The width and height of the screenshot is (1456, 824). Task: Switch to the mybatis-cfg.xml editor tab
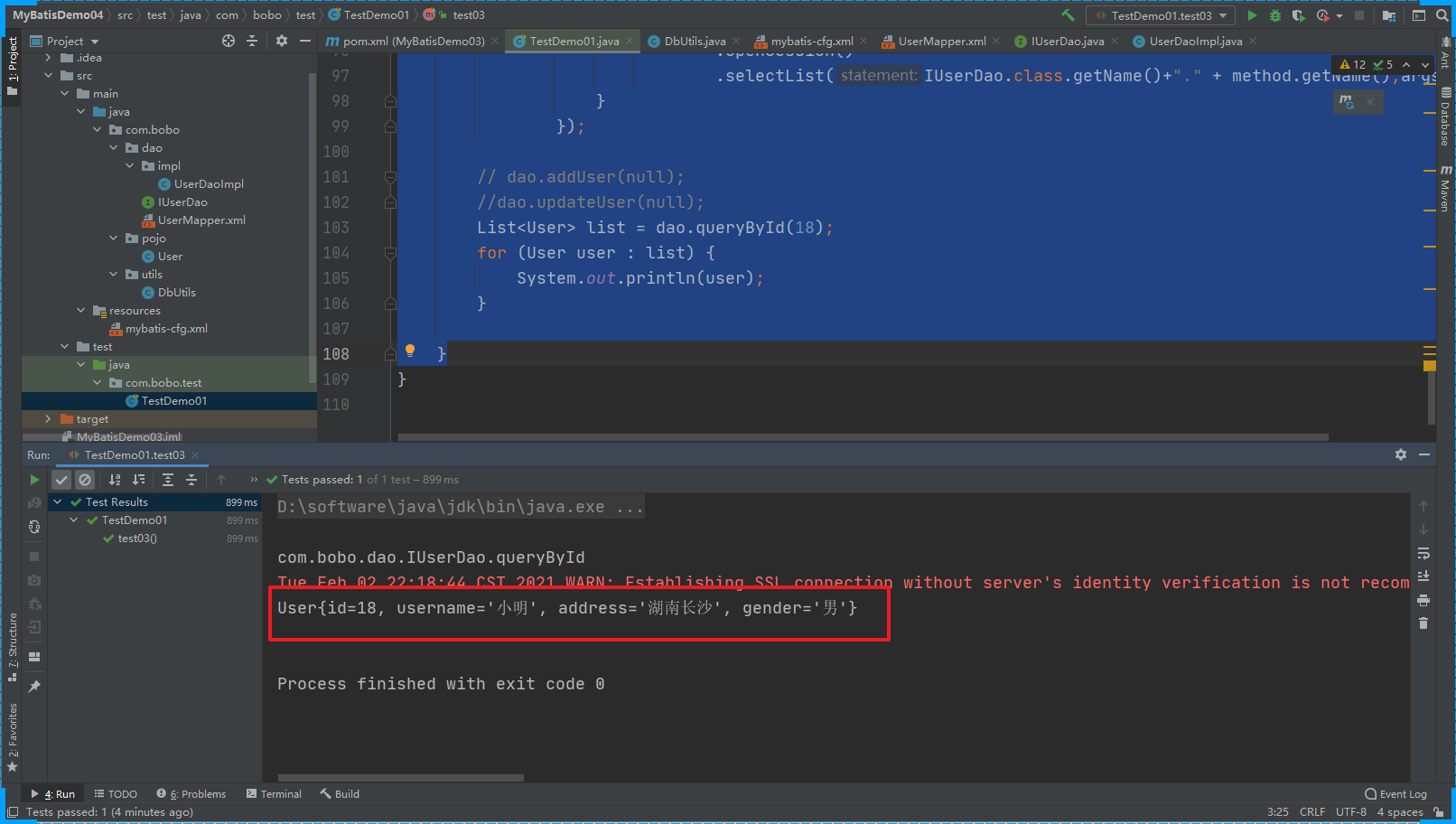tap(812, 41)
